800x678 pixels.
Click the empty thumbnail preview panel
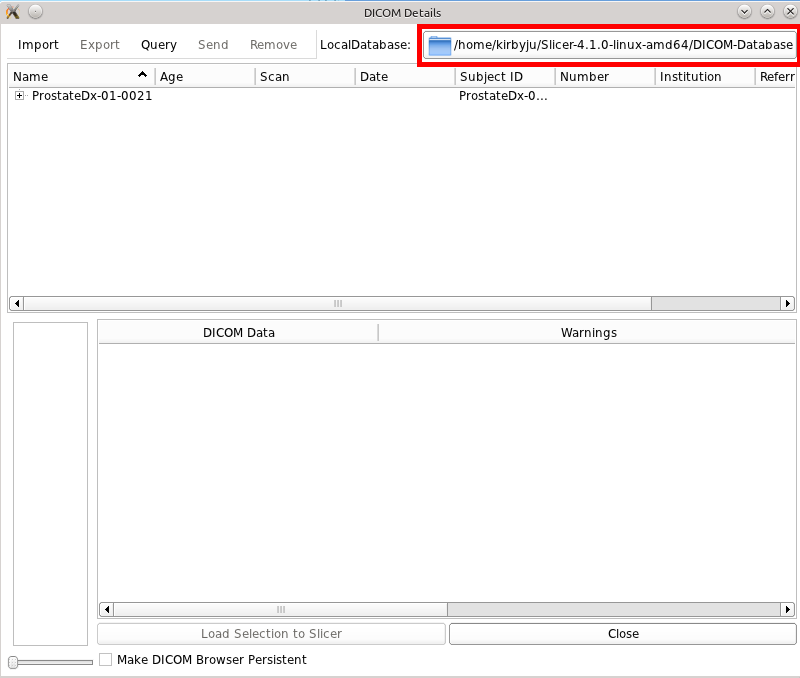(51, 484)
